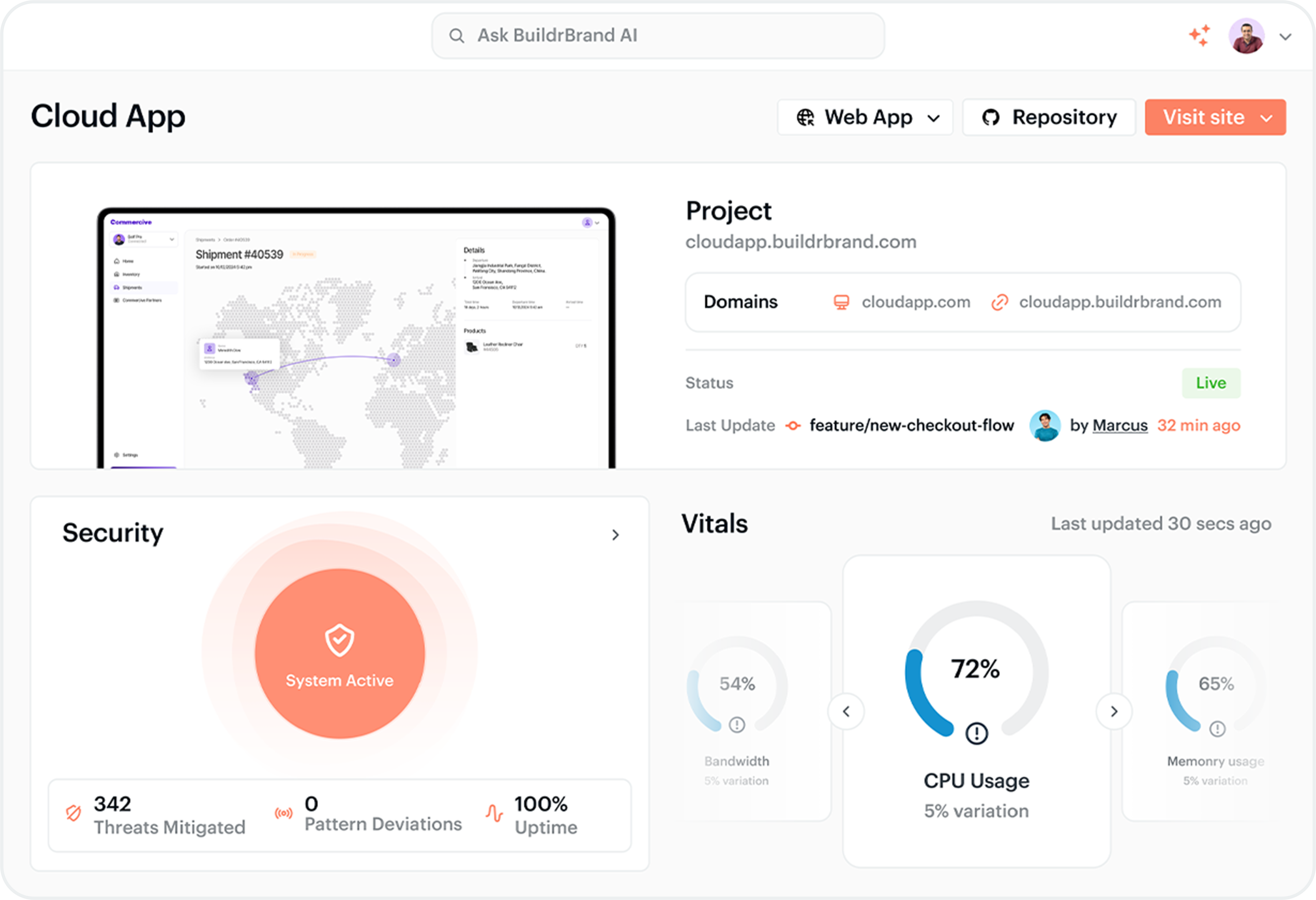Click the 100% Uptime stat
The image size is (1316, 900).
point(545,815)
